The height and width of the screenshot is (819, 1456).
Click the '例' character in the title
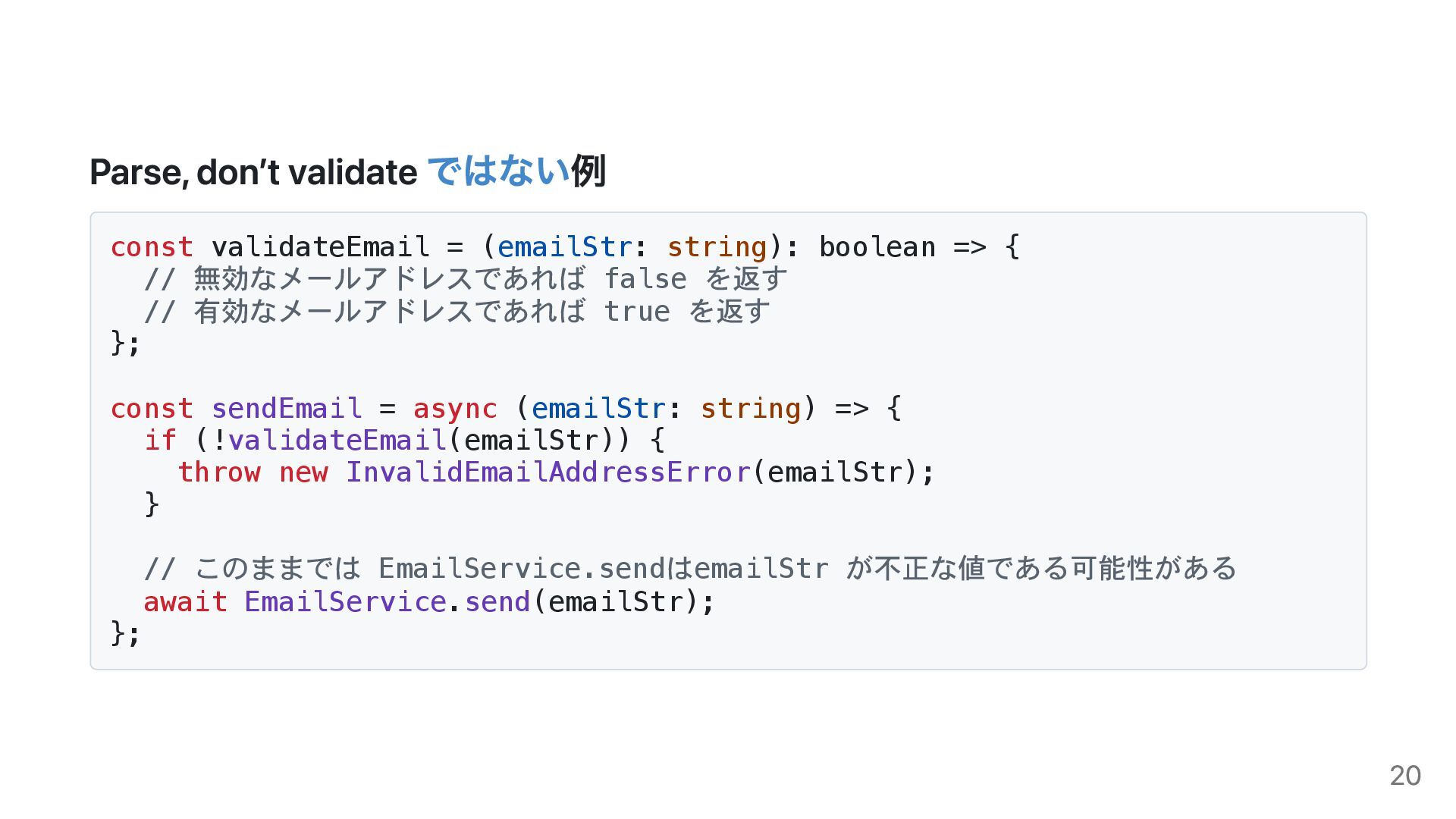(x=588, y=171)
